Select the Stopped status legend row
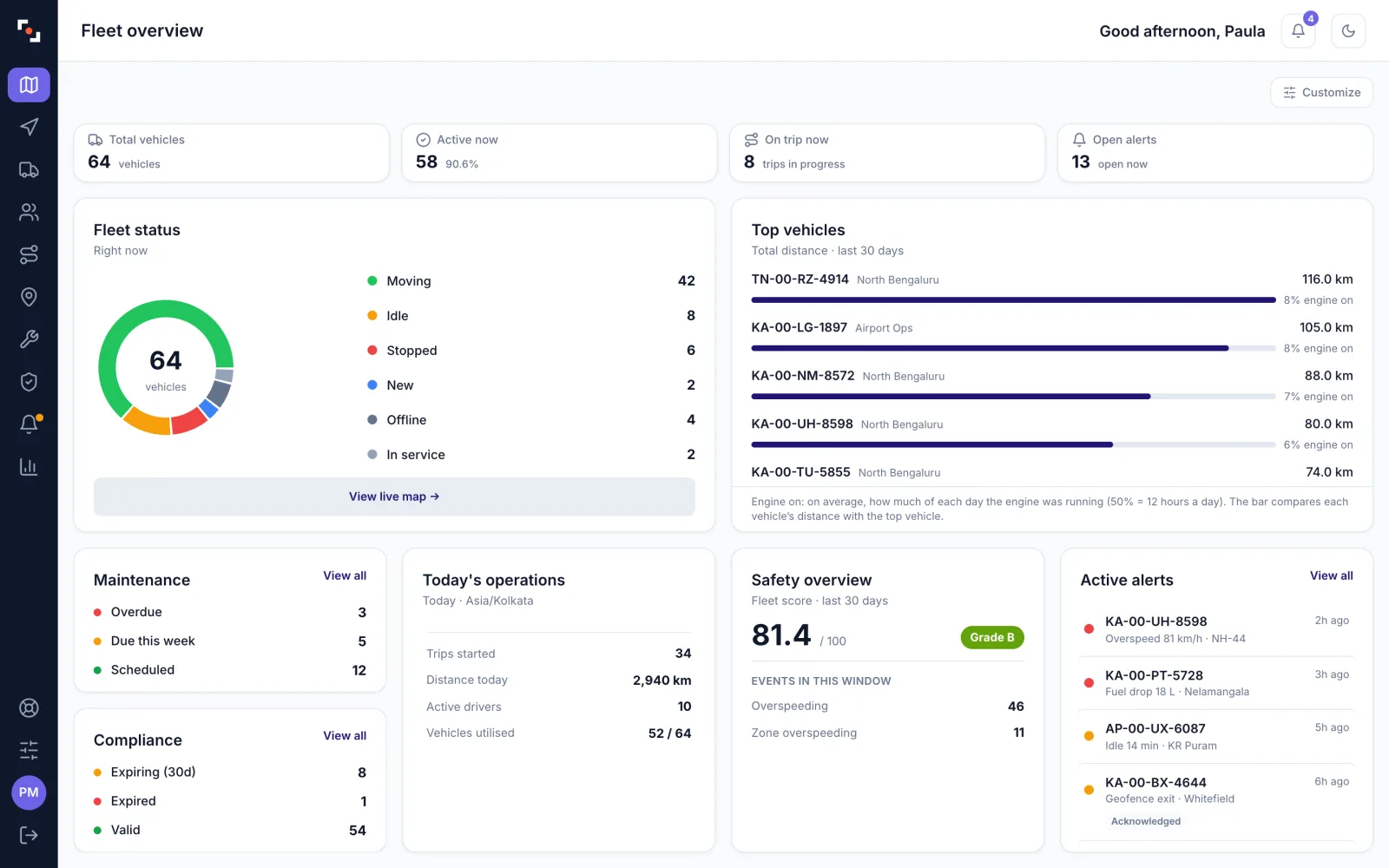Image resolution: width=1389 pixels, height=868 pixels. click(x=531, y=351)
